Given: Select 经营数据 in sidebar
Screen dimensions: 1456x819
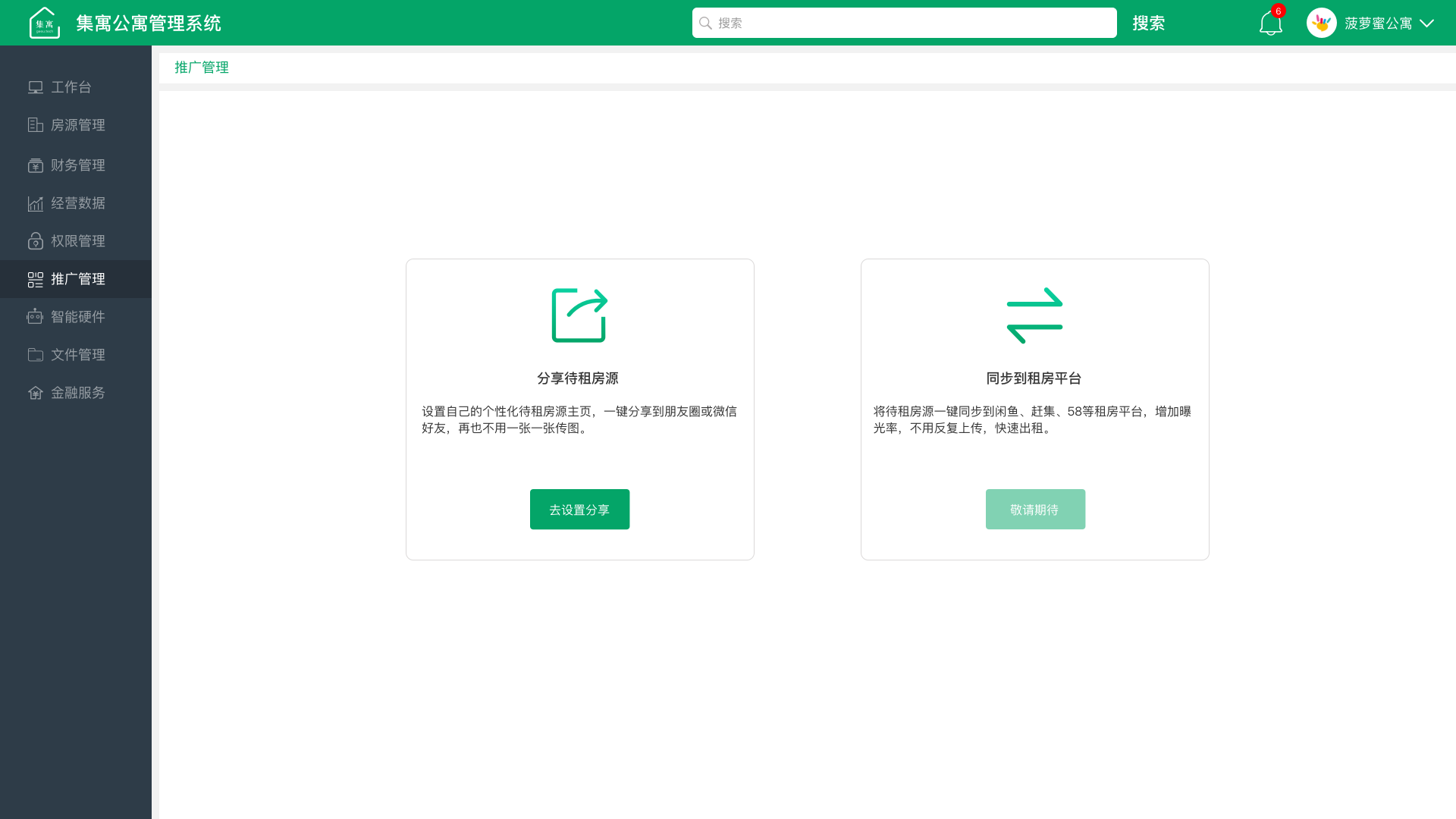Looking at the screenshot, I should click(76, 203).
